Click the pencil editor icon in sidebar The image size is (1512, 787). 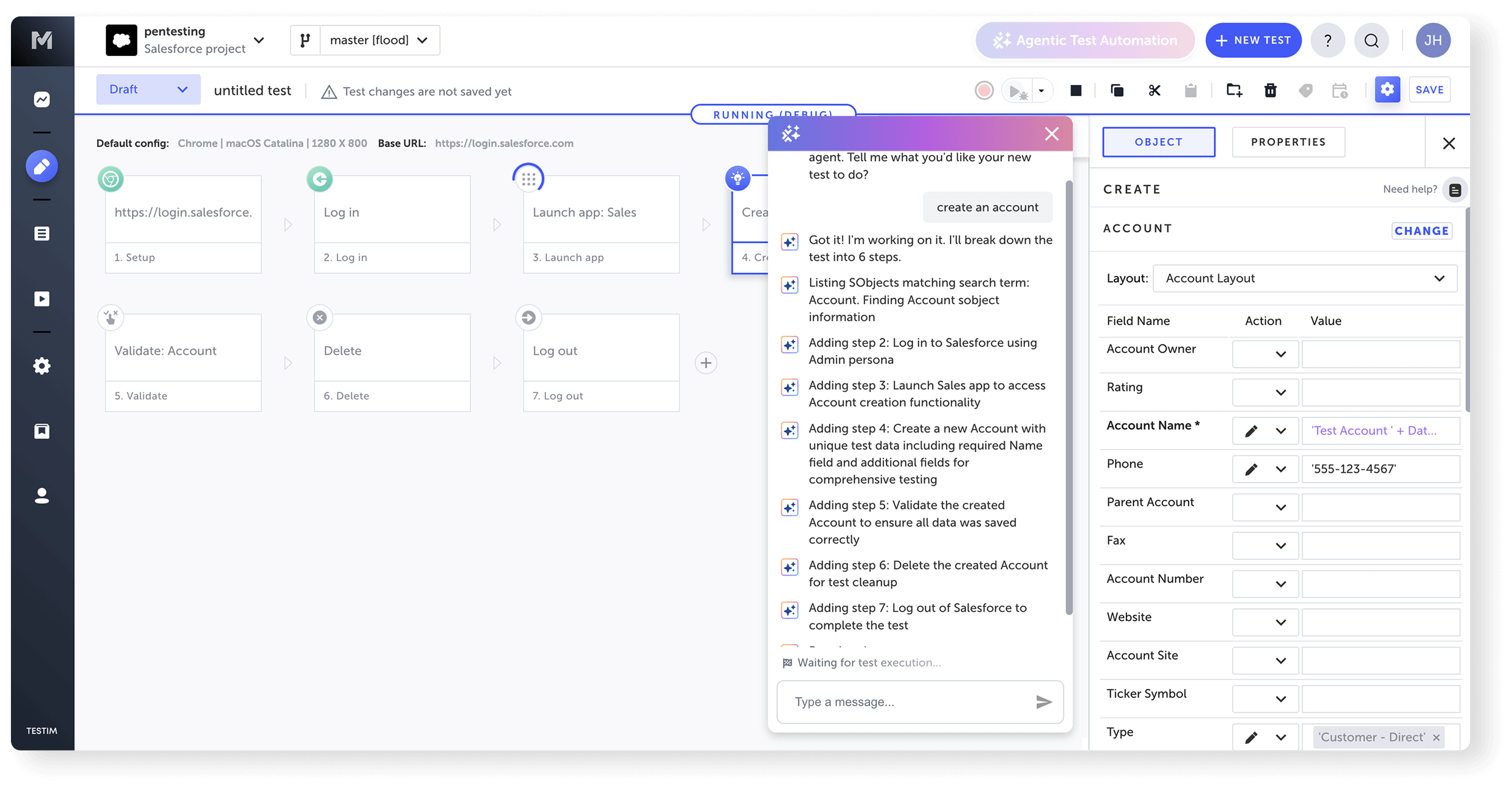click(x=41, y=166)
